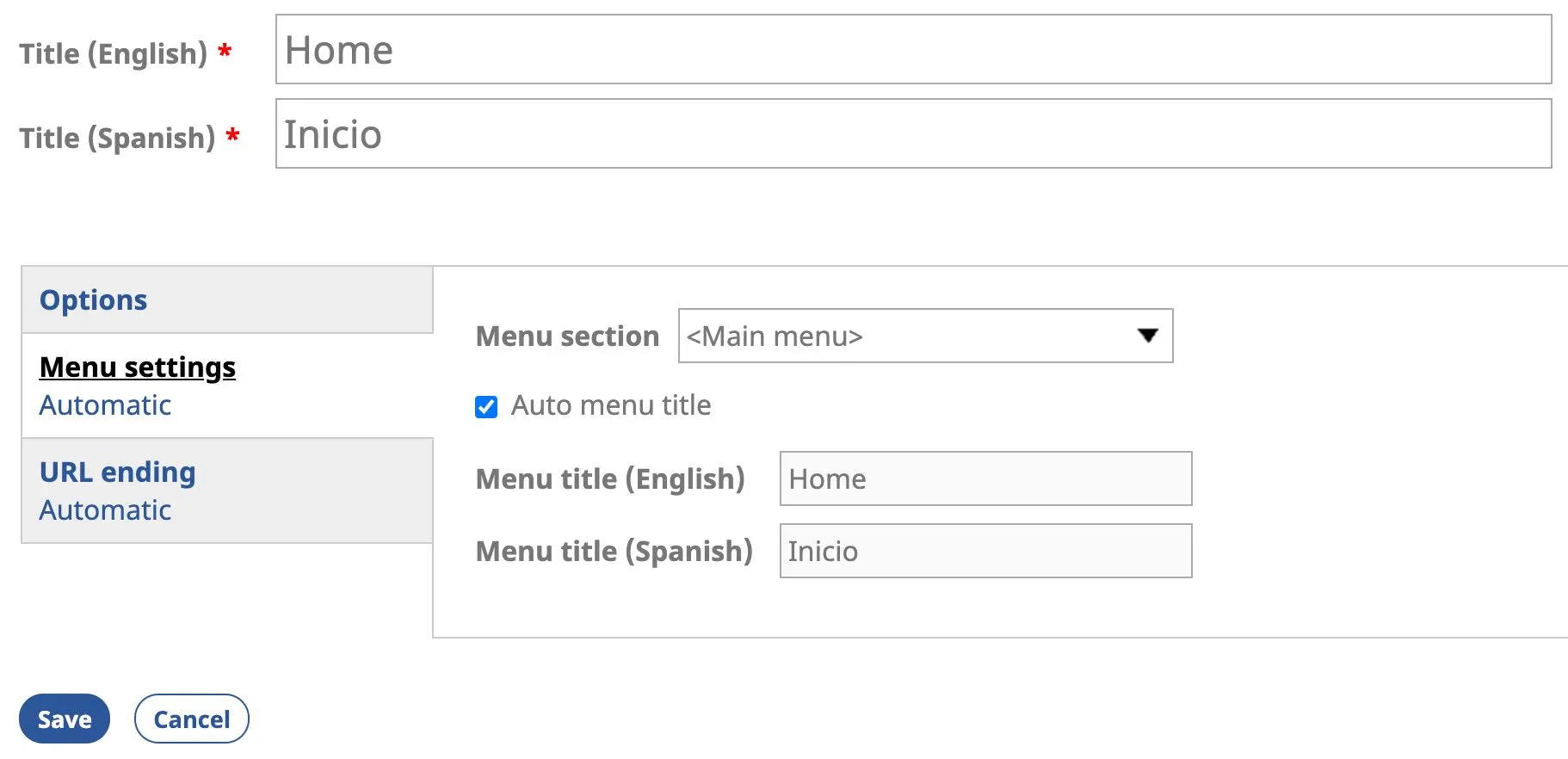
Task: Focus the Menu title (Spanish) field
Action: [x=985, y=552]
